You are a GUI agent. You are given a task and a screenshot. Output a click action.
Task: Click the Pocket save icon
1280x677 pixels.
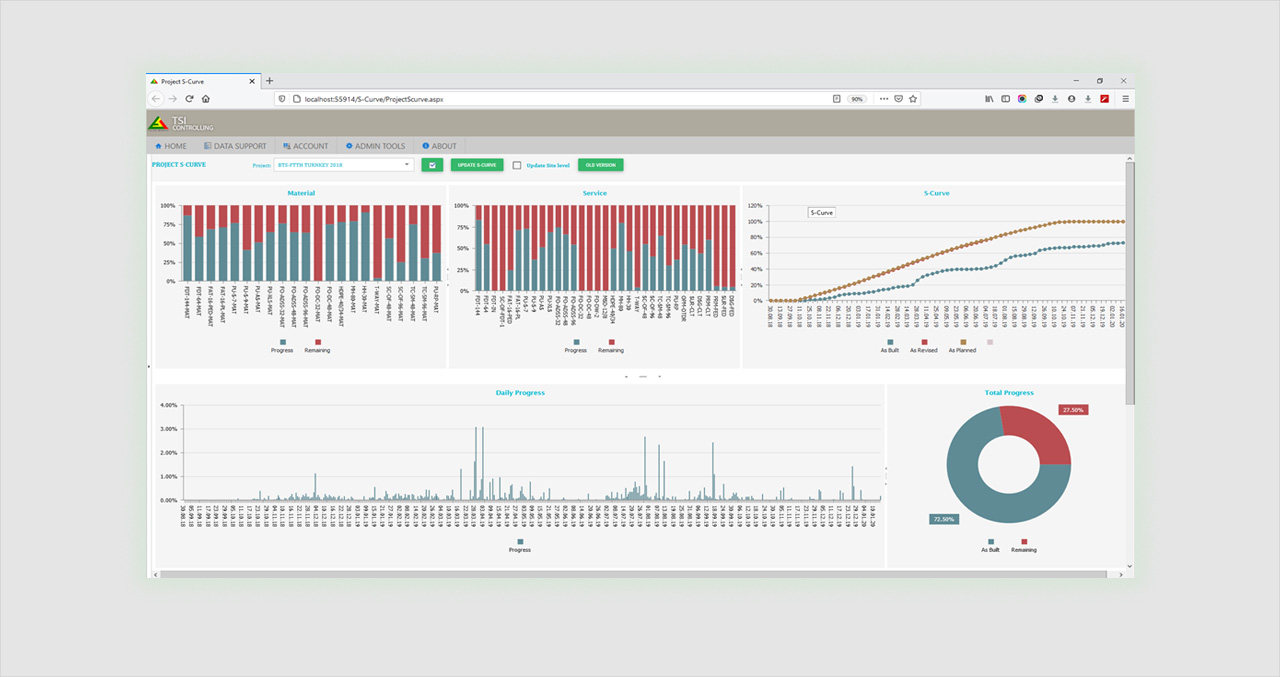point(898,99)
